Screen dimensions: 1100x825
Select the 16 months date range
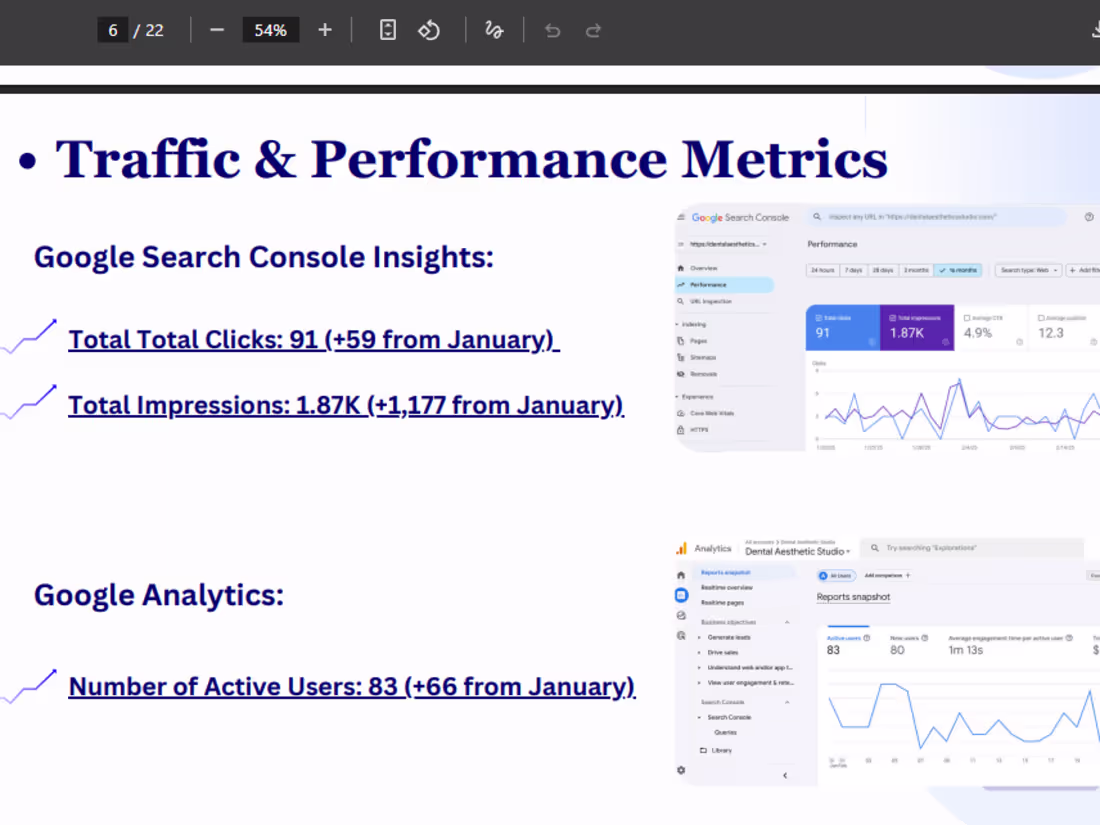(x=958, y=270)
